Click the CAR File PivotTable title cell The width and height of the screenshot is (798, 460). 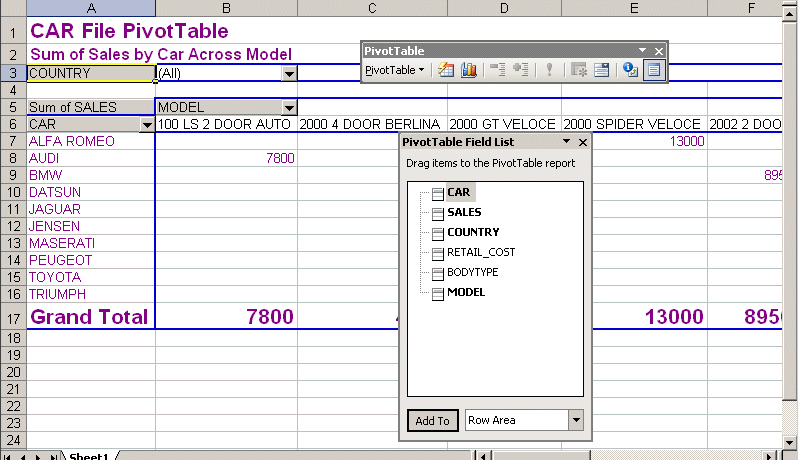coord(129,31)
